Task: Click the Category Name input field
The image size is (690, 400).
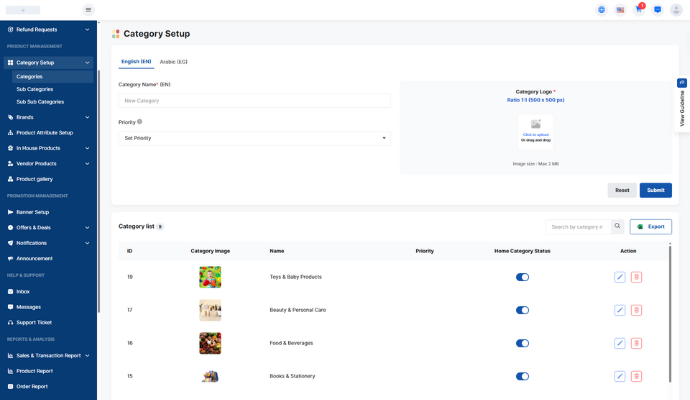Action: tap(254, 101)
